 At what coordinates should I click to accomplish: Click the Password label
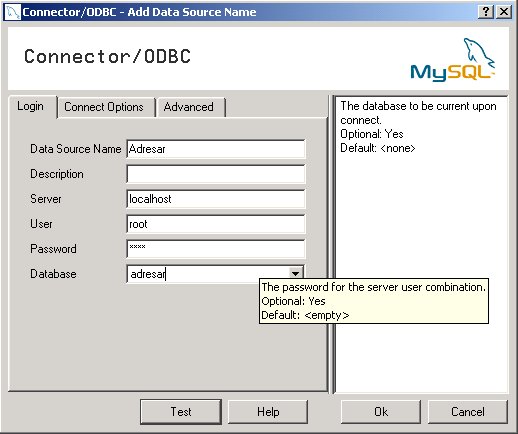53,249
